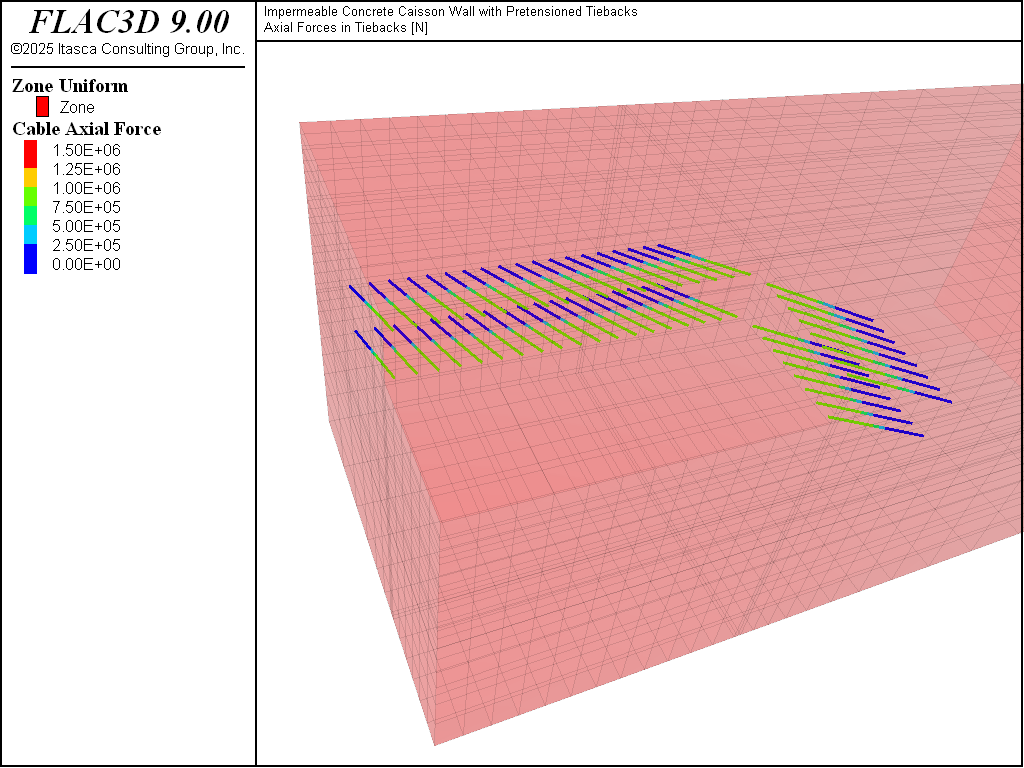Click the 'Impermeable Concrete Caisson Wall with Pretensioned Tiebacks' title
Screen dimensions: 1024x768
point(451,12)
